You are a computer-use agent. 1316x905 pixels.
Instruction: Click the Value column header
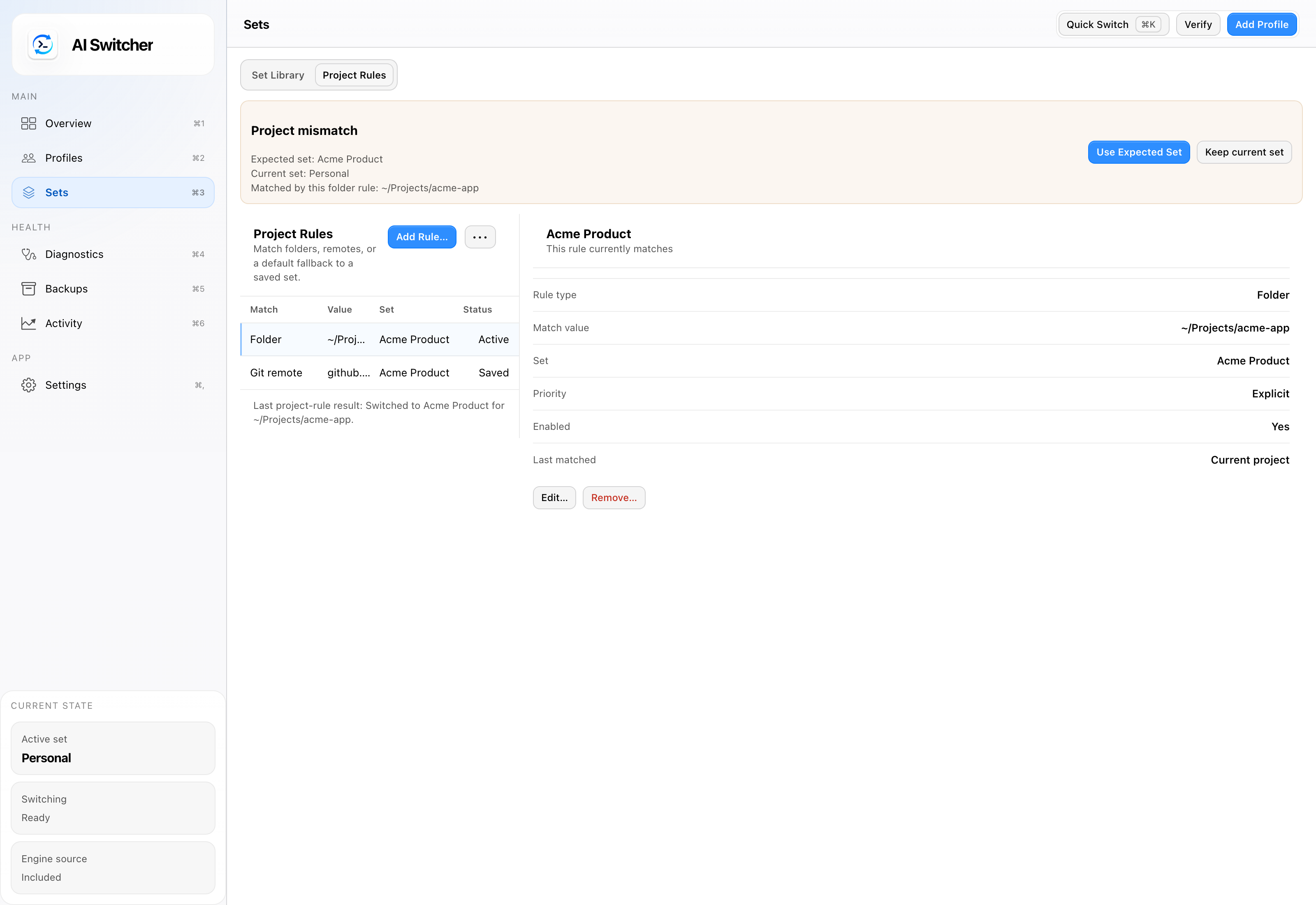pos(339,310)
